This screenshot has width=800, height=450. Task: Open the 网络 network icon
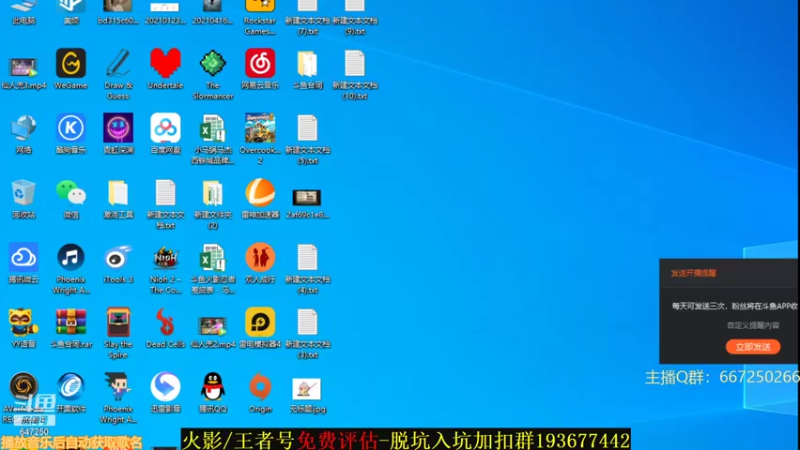(x=23, y=128)
